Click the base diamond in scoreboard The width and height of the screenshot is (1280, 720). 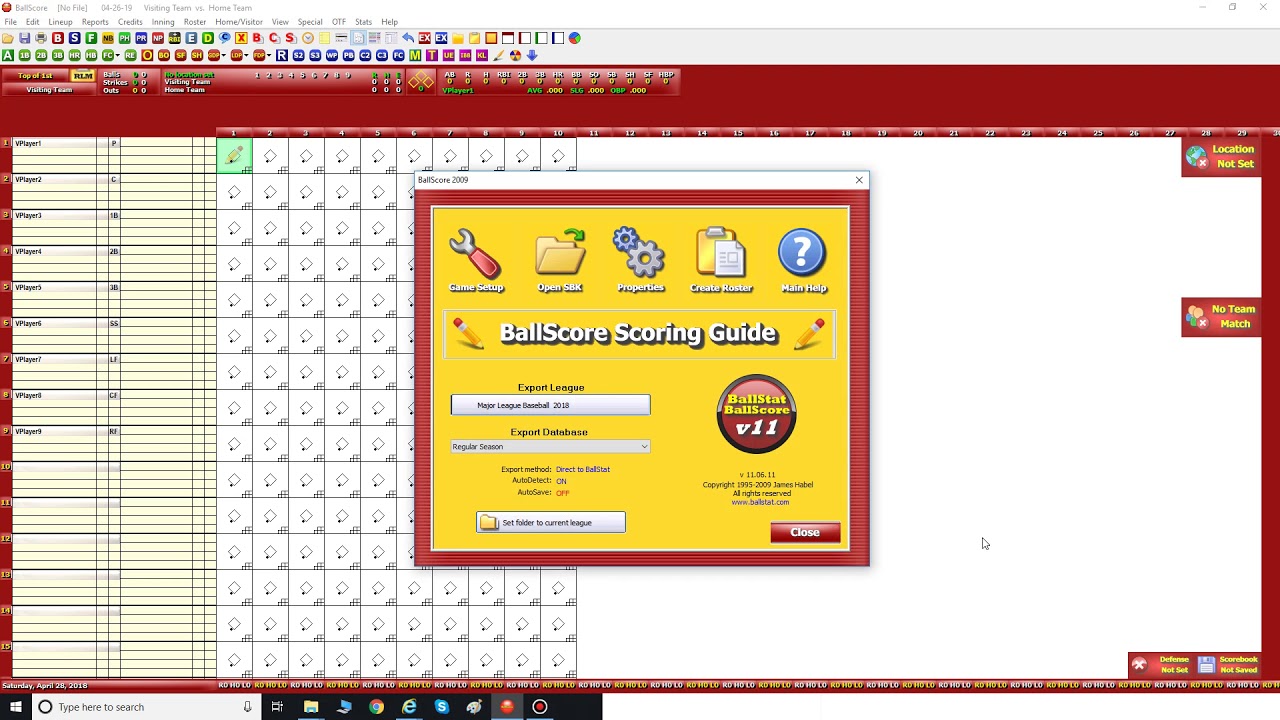pos(421,81)
